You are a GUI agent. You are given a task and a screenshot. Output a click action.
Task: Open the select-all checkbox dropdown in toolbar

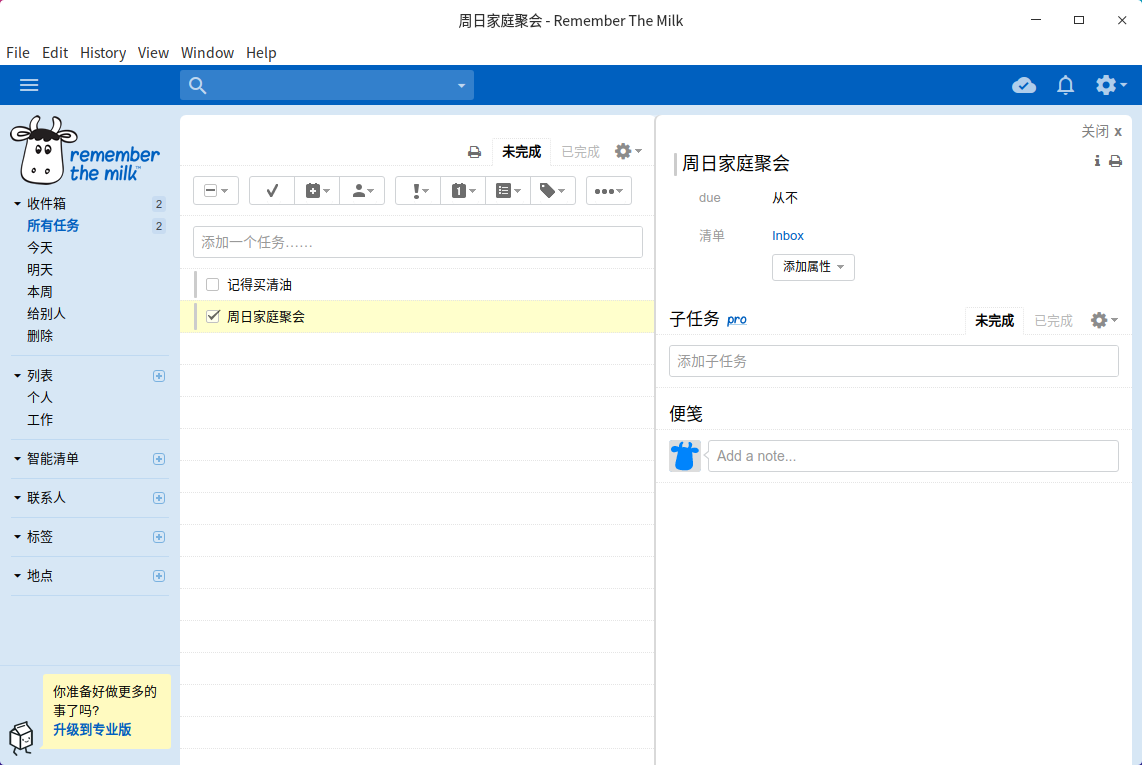pyautogui.click(x=216, y=191)
